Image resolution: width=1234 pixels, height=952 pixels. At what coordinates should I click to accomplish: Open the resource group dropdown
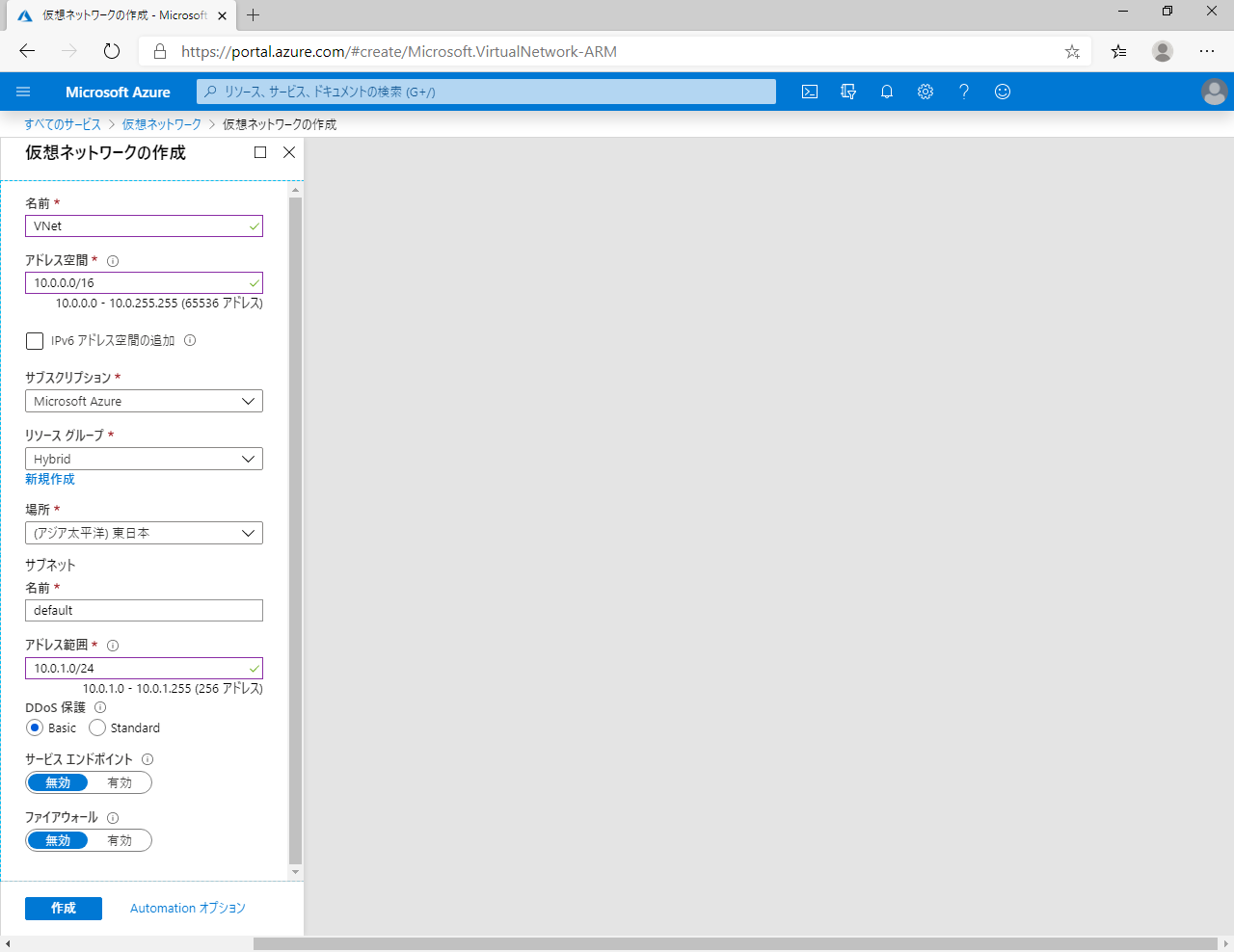coord(144,459)
